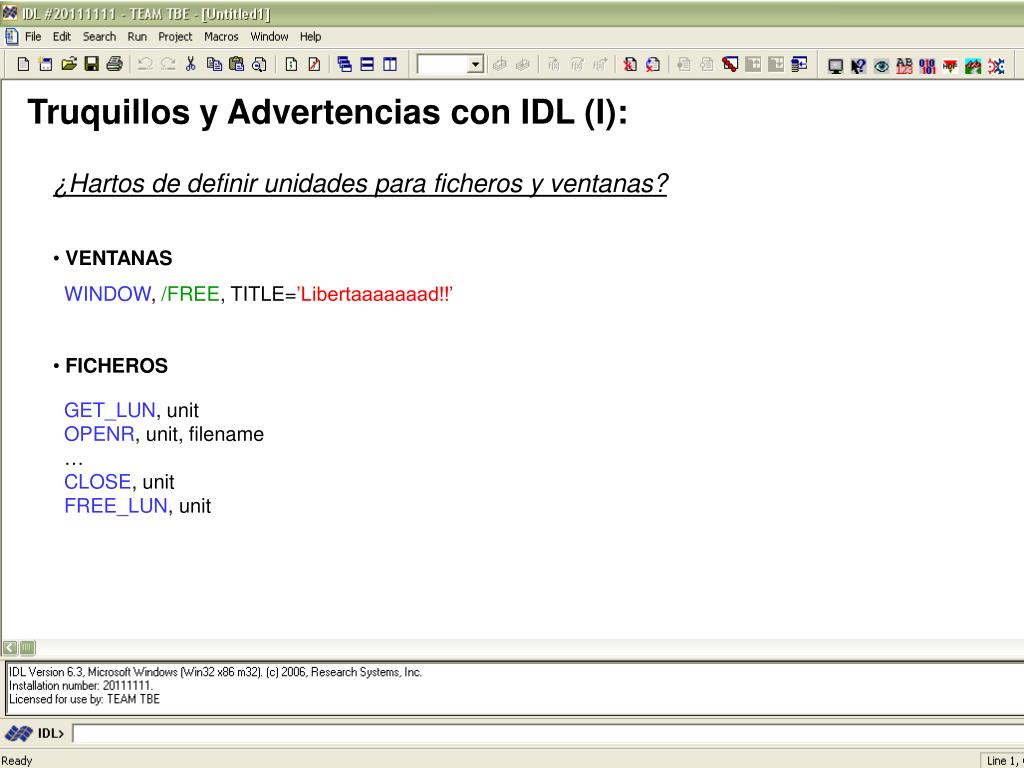
Task: Open the Window menu
Action: click(269, 37)
